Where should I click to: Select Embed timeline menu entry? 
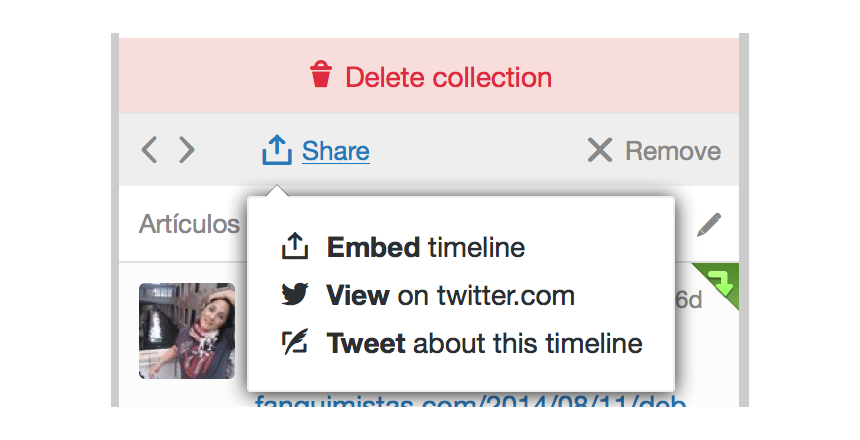click(x=426, y=247)
